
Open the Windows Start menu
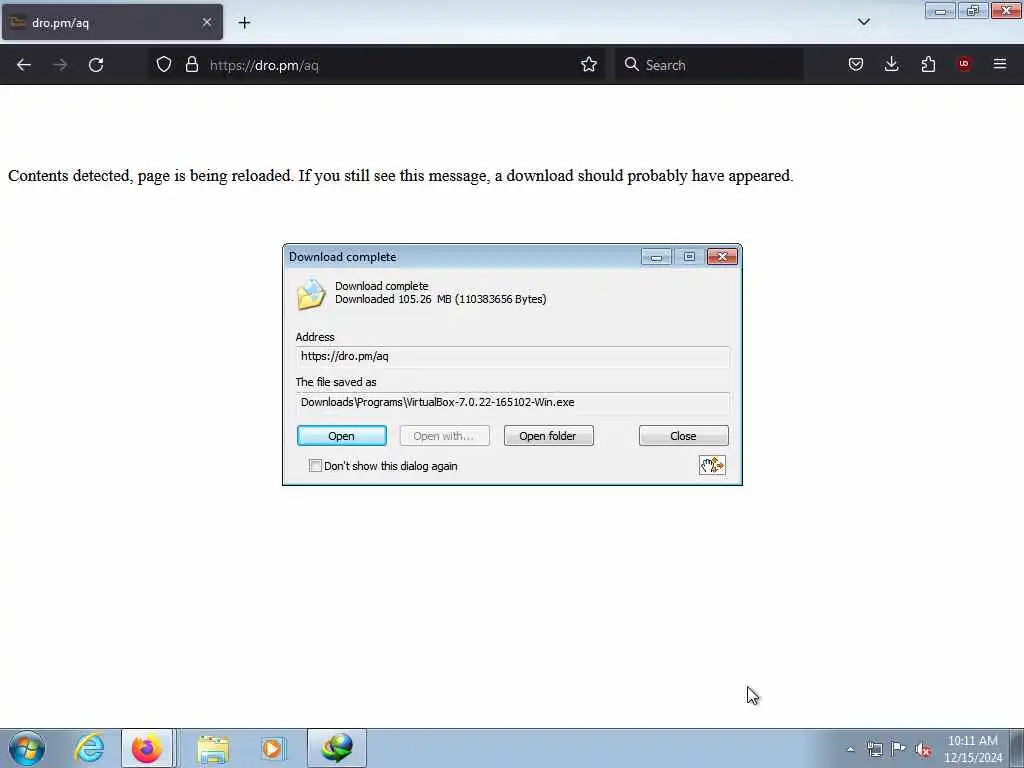click(x=27, y=748)
